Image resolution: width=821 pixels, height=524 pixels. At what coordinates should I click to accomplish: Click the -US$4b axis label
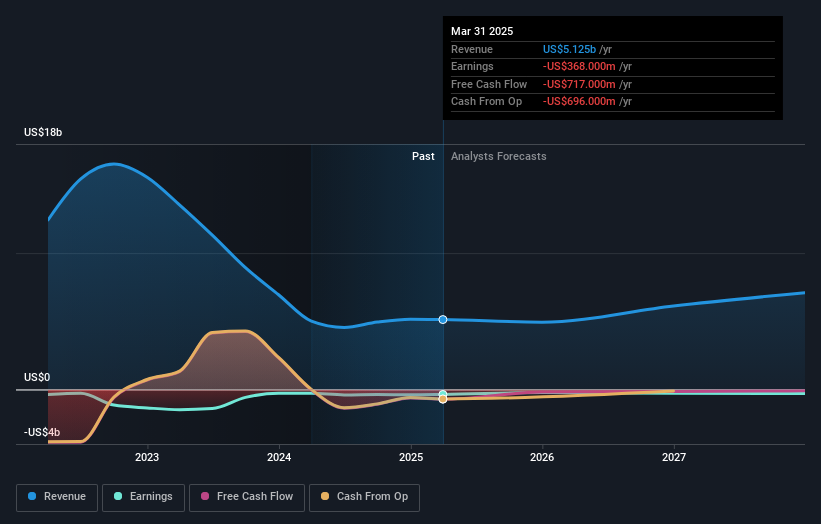(42, 432)
